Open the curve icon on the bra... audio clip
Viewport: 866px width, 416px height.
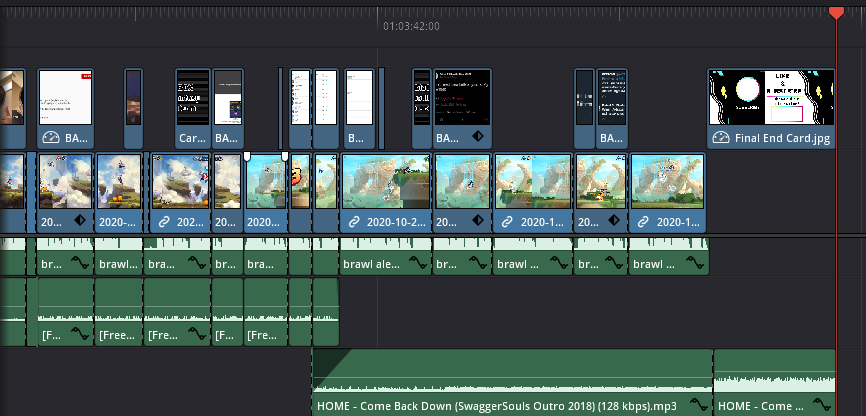tap(197, 264)
